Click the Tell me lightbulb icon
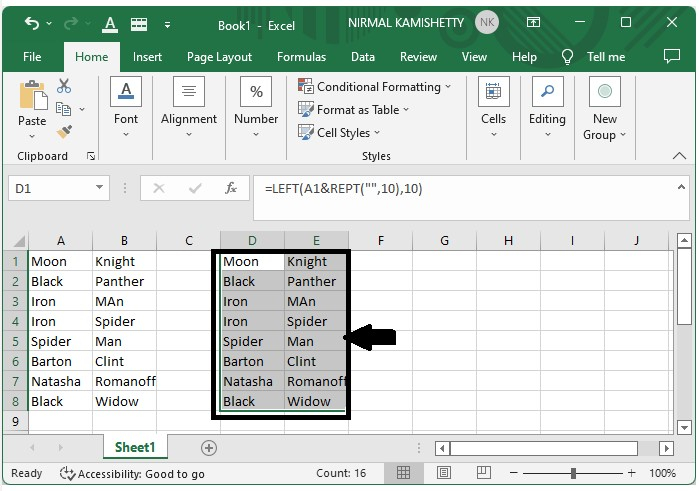The image size is (699, 491). click(568, 57)
